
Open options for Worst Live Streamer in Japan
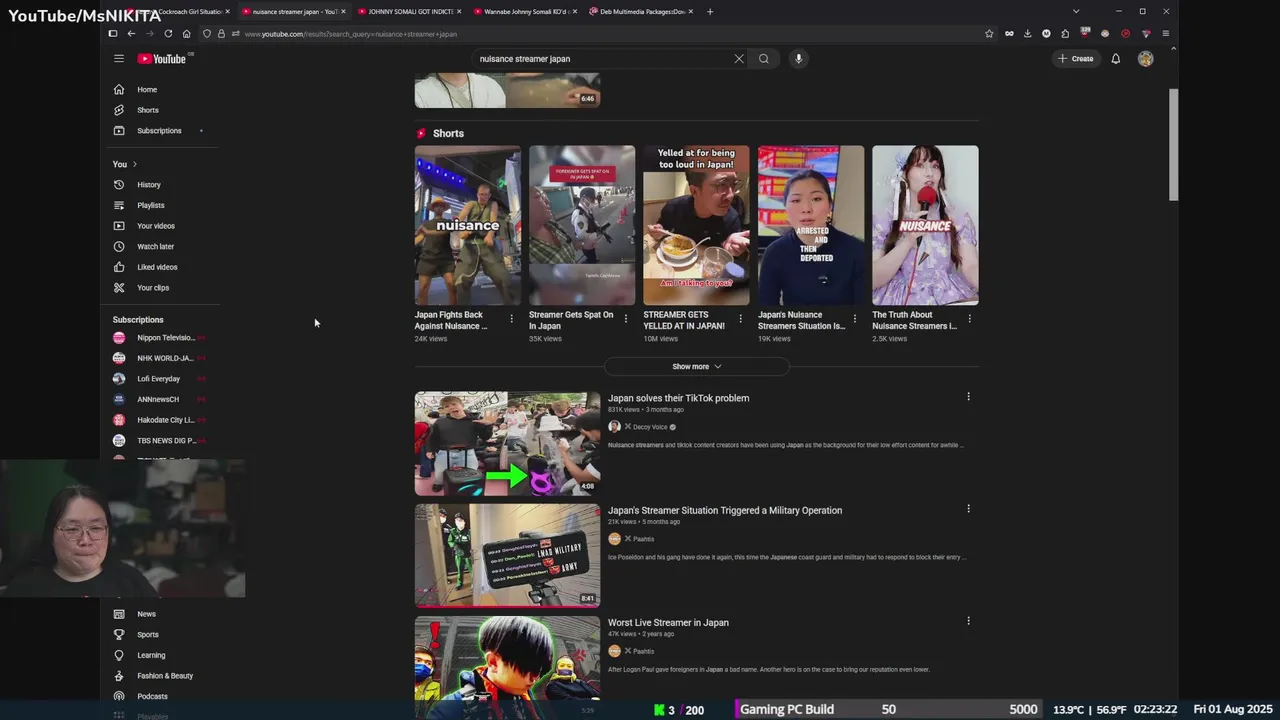pyautogui.click(x=968, y=621)
